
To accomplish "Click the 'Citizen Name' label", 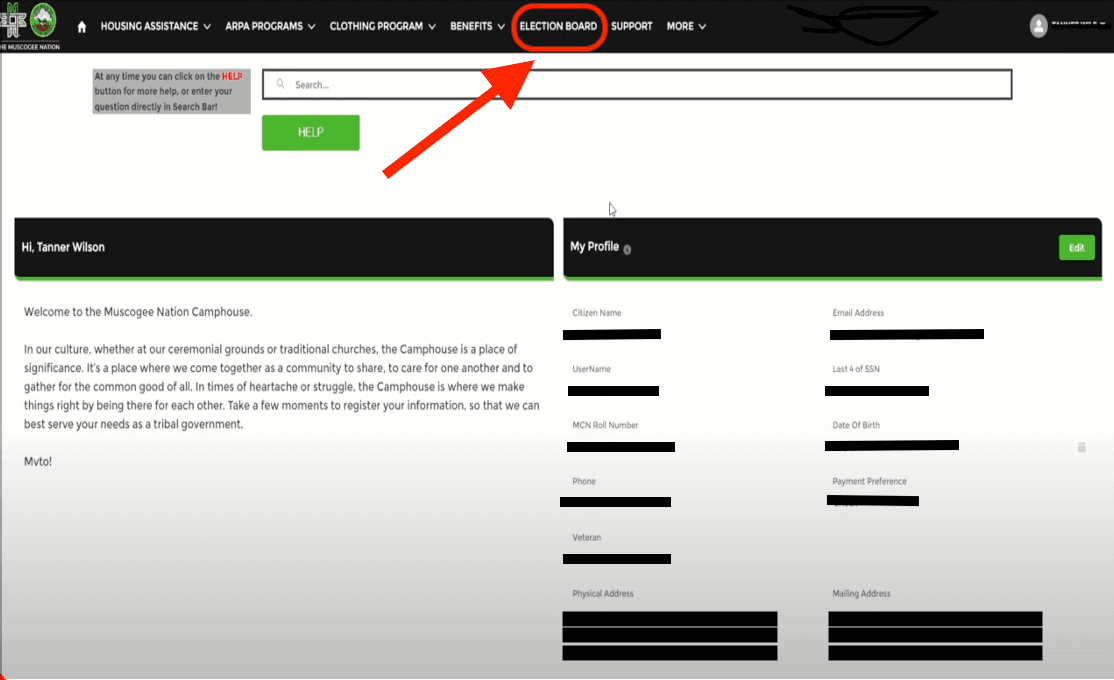I will [x=597, y=313].
